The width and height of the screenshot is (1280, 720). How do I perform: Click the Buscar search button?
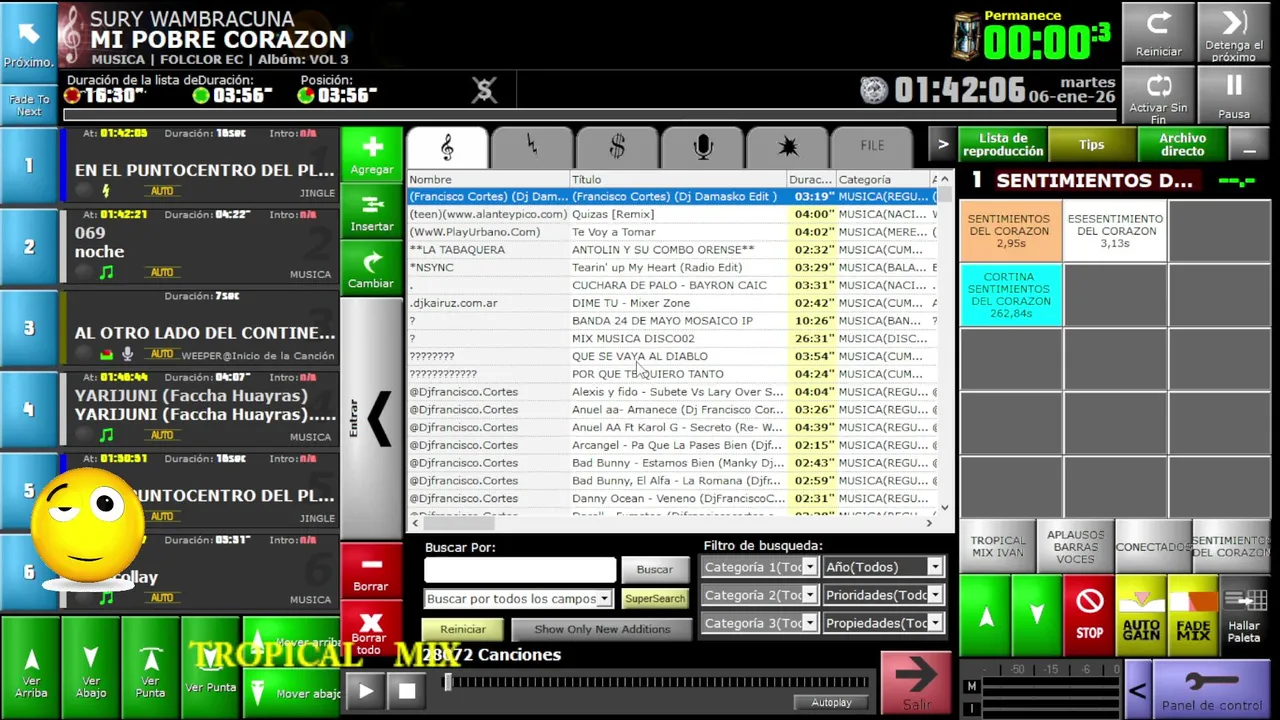click(x=655, y=570)
